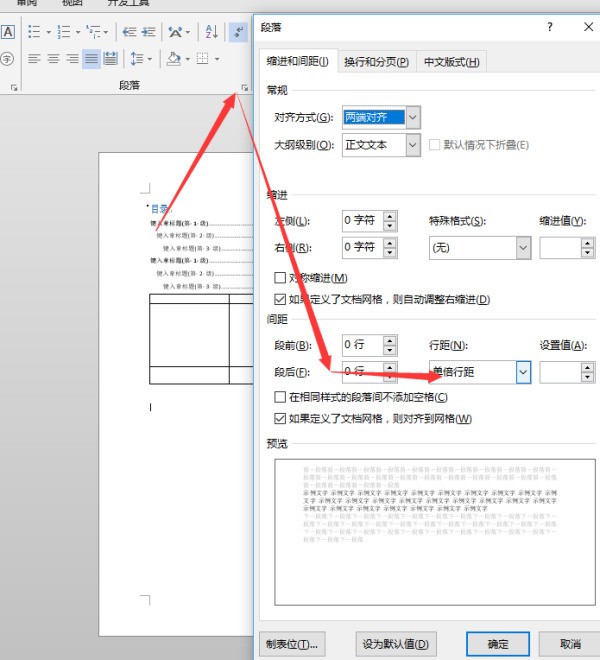The image size is (600, 660).
Task: Open 特殊格式 special format dropdown
Action: (523, 248)
